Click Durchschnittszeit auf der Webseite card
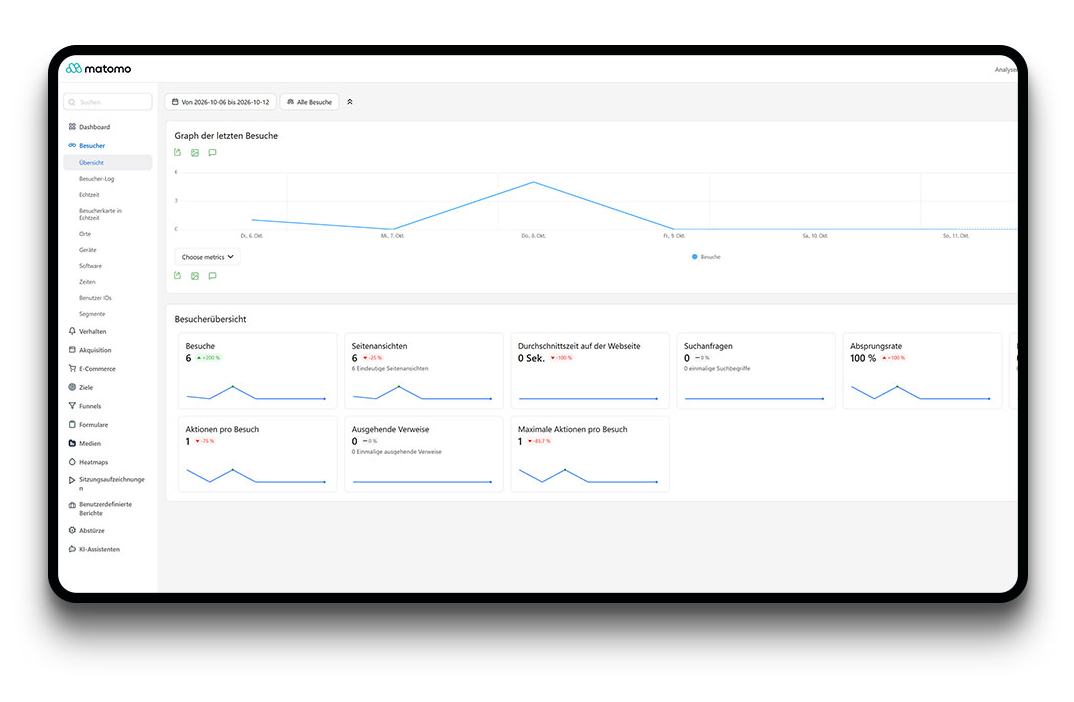The height and width of the screenshot is (702, 1074). (x=590, y=371)
